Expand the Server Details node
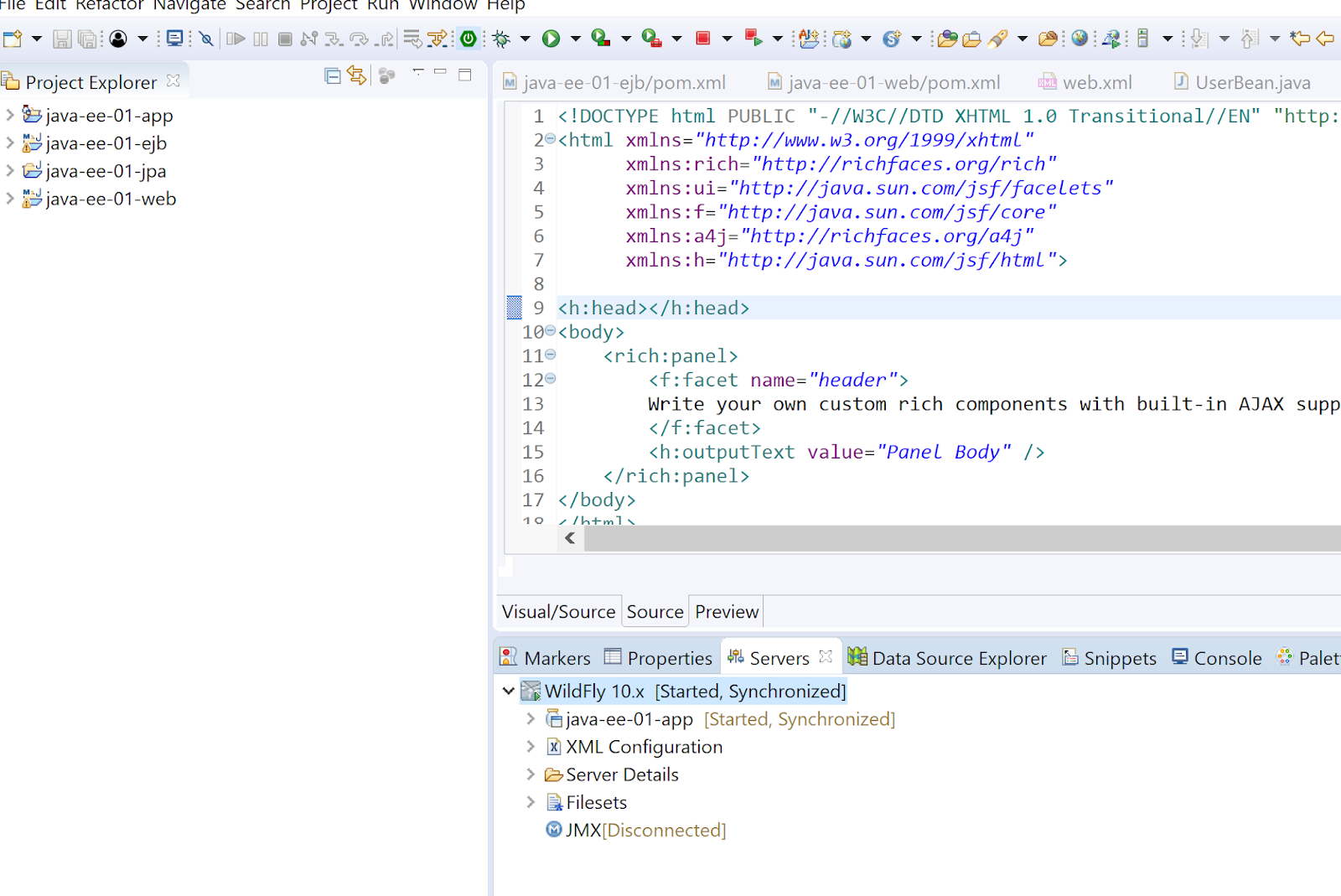This screenshot has height=896, width=1341. pyautogui.click(x=530, y=774)
